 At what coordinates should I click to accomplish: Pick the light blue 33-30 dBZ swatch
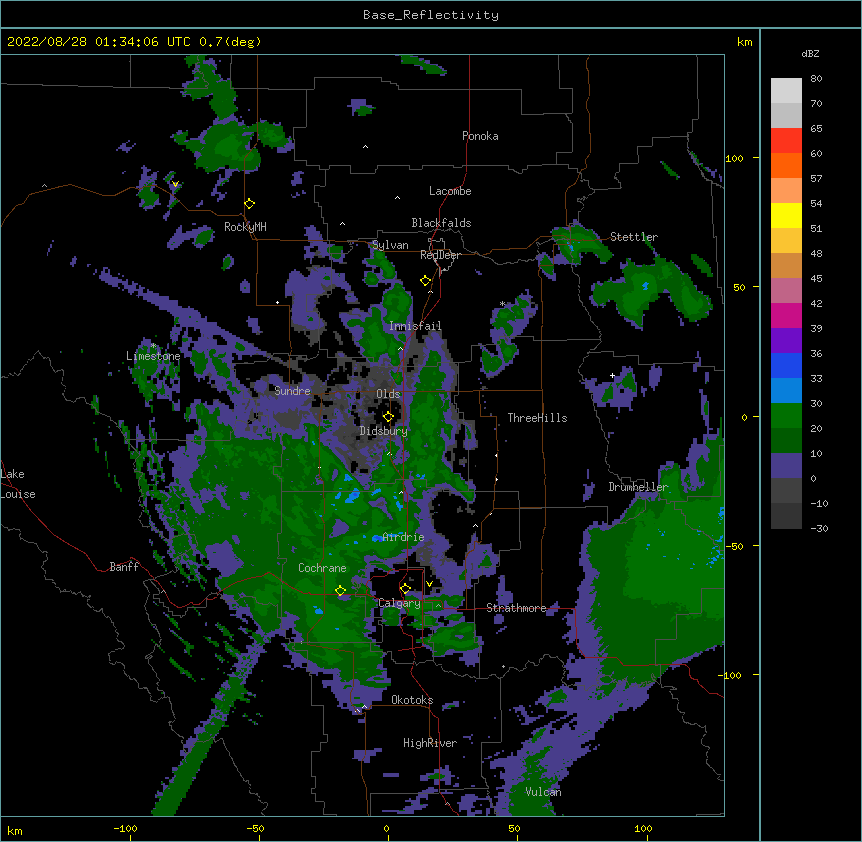(786, 391)
